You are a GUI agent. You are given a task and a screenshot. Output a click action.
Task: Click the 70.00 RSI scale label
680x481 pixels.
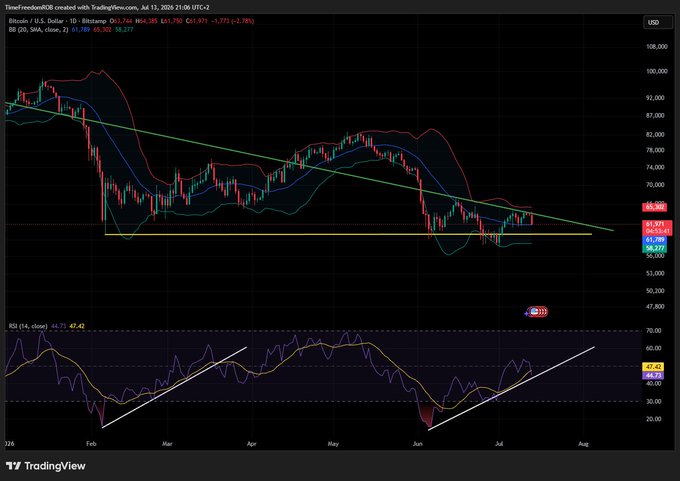pos(654,330)
